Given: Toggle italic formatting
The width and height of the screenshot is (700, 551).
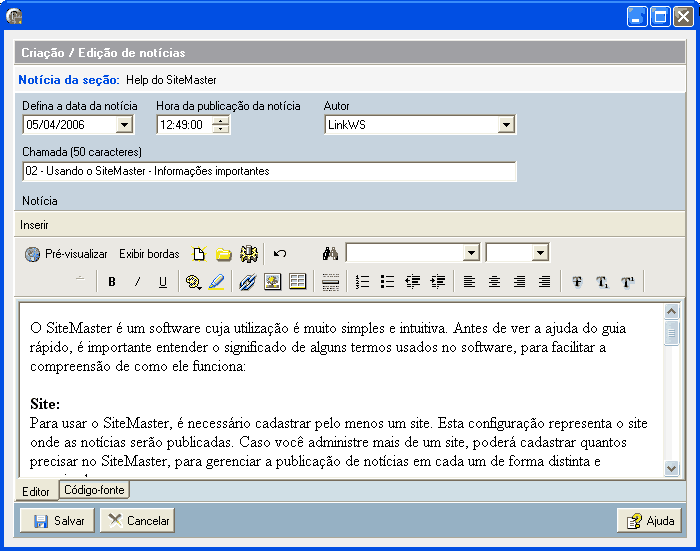Looking at the screenshot, I should coord(138,282).
